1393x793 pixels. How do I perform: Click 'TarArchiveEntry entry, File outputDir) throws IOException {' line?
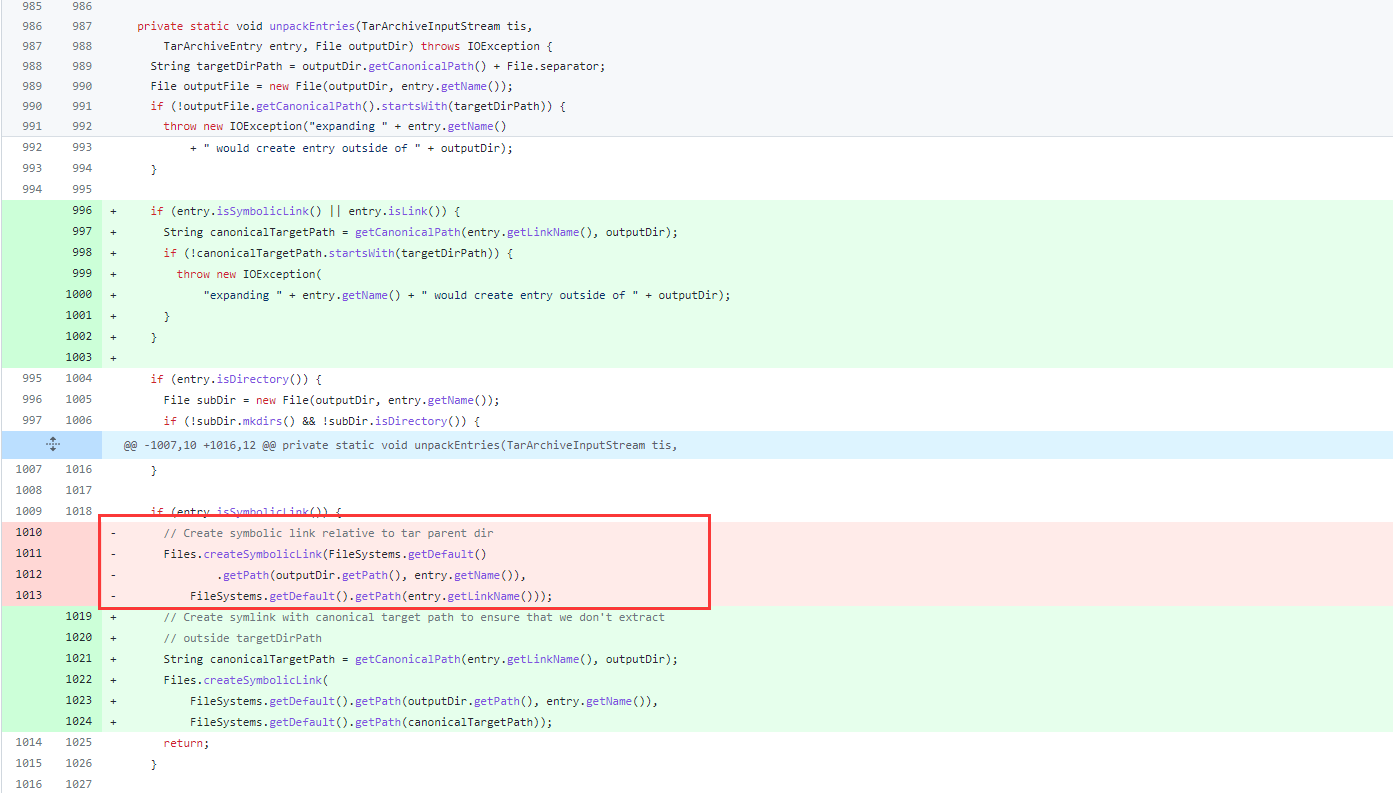[358, 46]
